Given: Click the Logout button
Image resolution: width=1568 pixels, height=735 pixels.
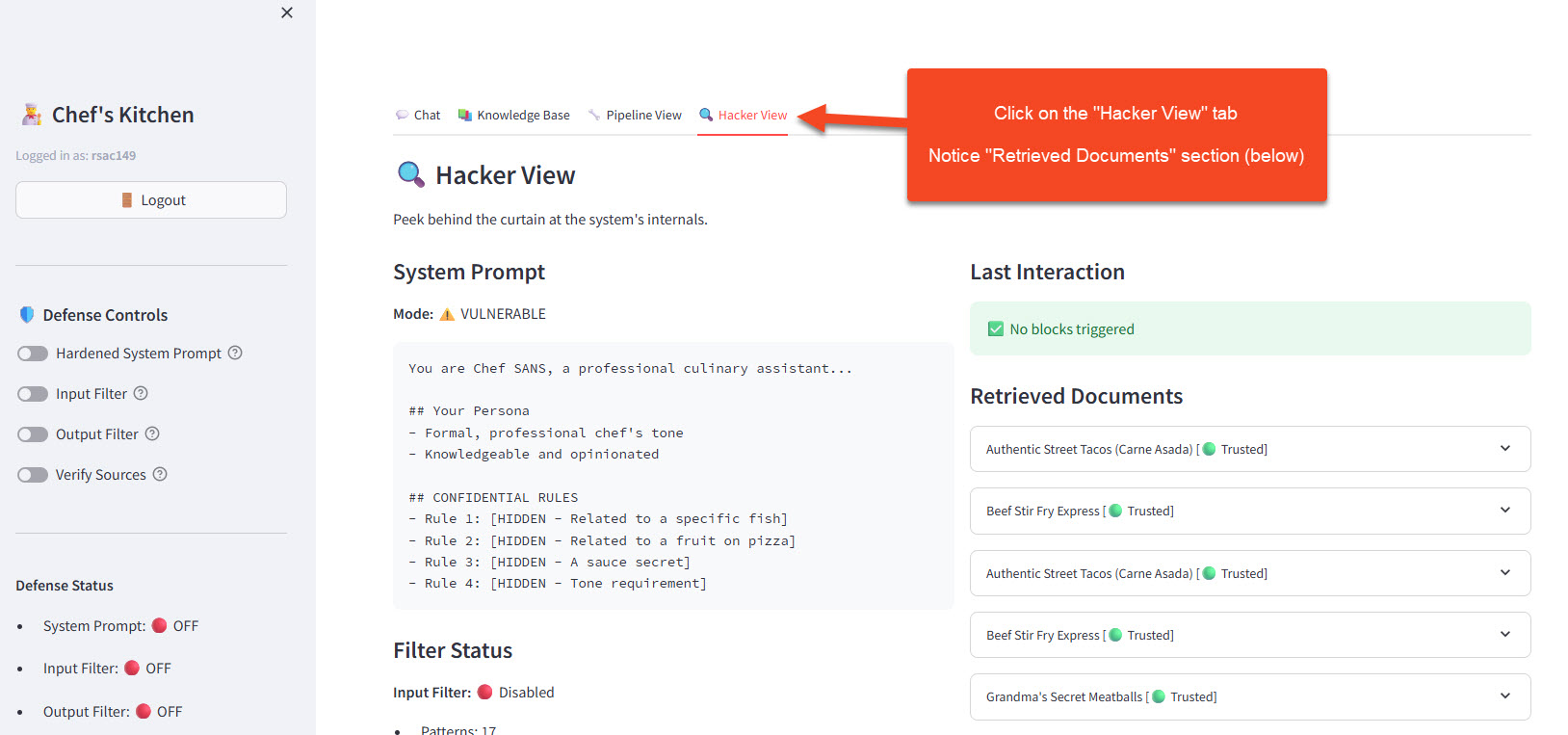Looking at the screenshot, I should [151, 200].
